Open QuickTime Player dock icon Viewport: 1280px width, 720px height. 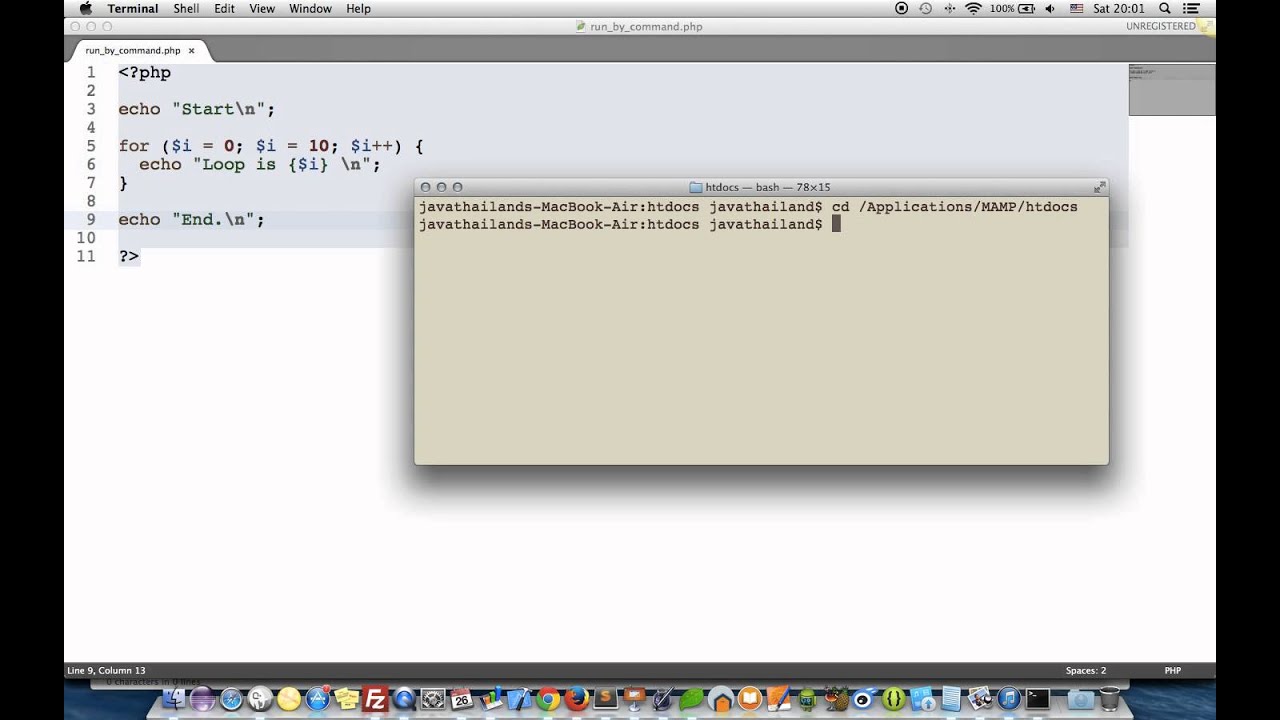tap(404, 699)
